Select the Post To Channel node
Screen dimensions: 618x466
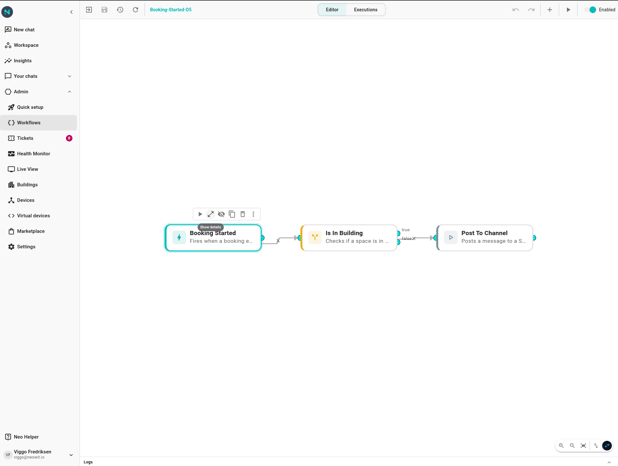(485, 238)
